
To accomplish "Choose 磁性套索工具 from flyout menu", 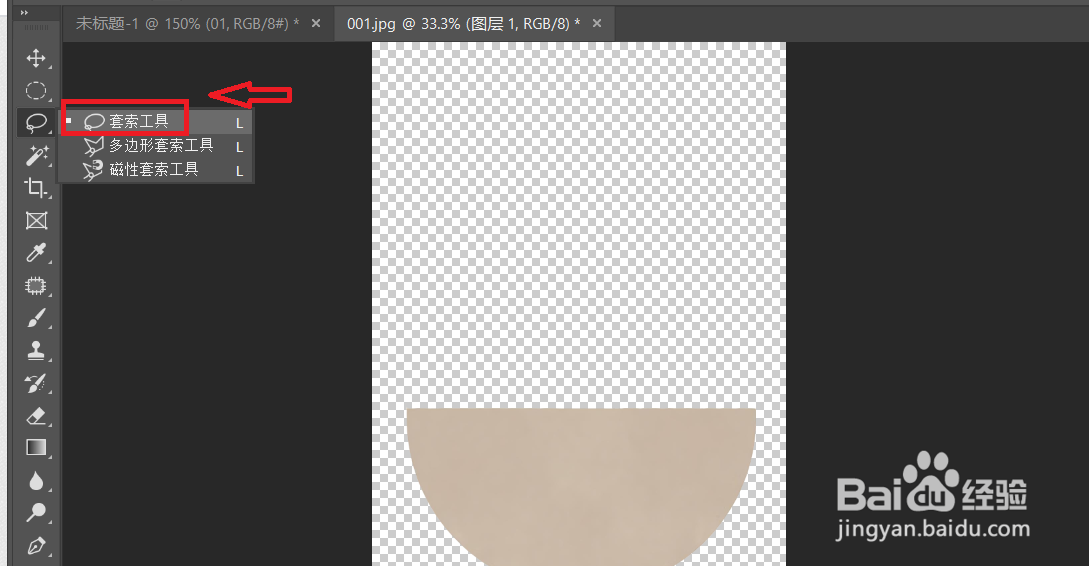I will [x=156, y=169].
